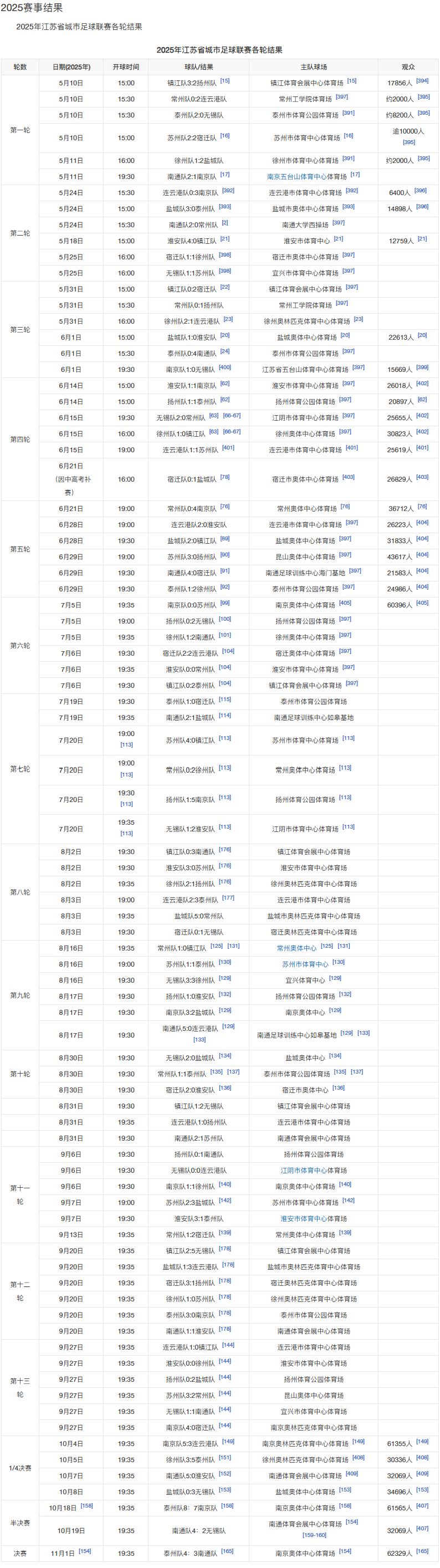Open the 常州奥体中心 link in round nine
The image size is (440, 1568).
[x=296, y=948]
